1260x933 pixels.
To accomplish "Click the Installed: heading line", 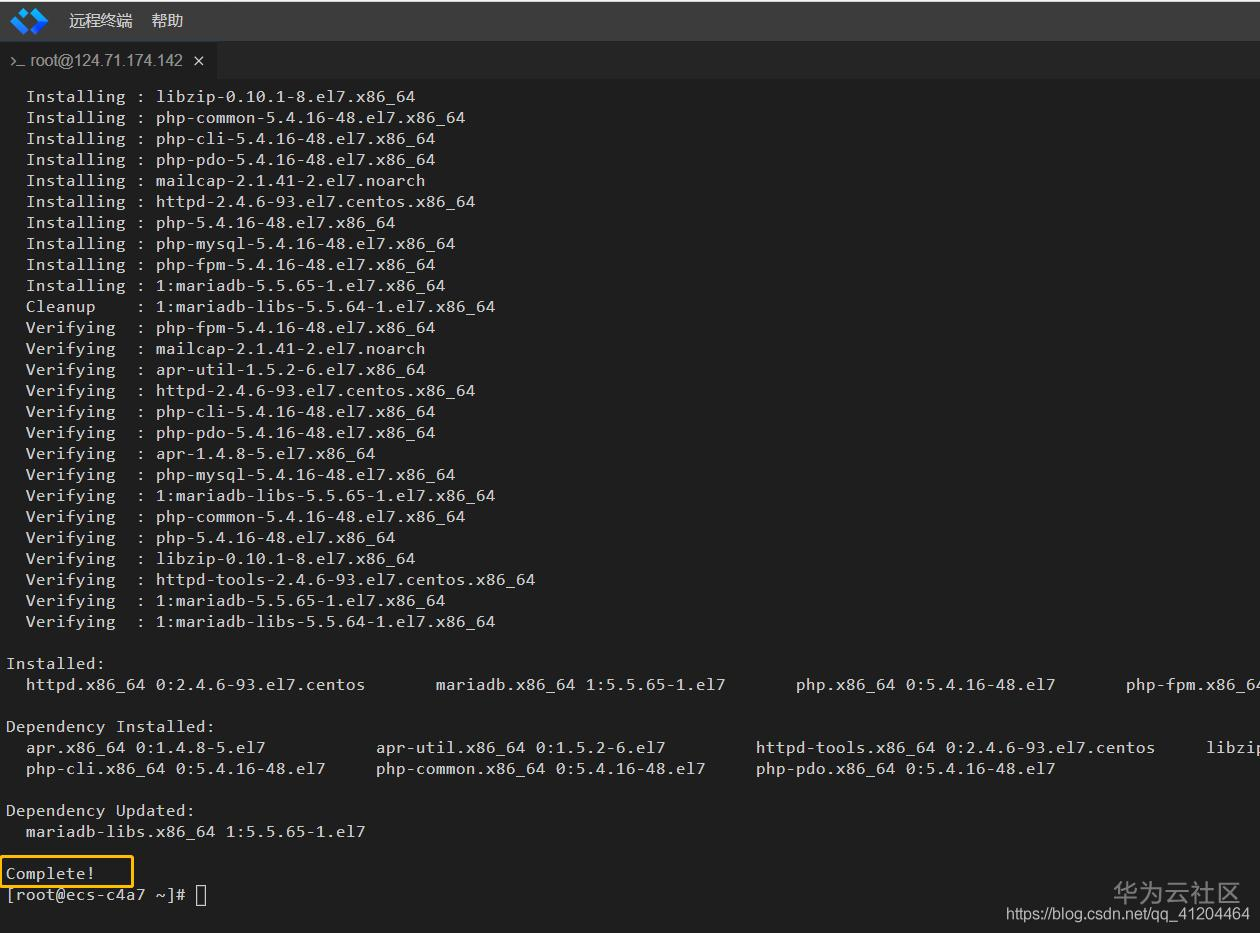I will (55, 664).
